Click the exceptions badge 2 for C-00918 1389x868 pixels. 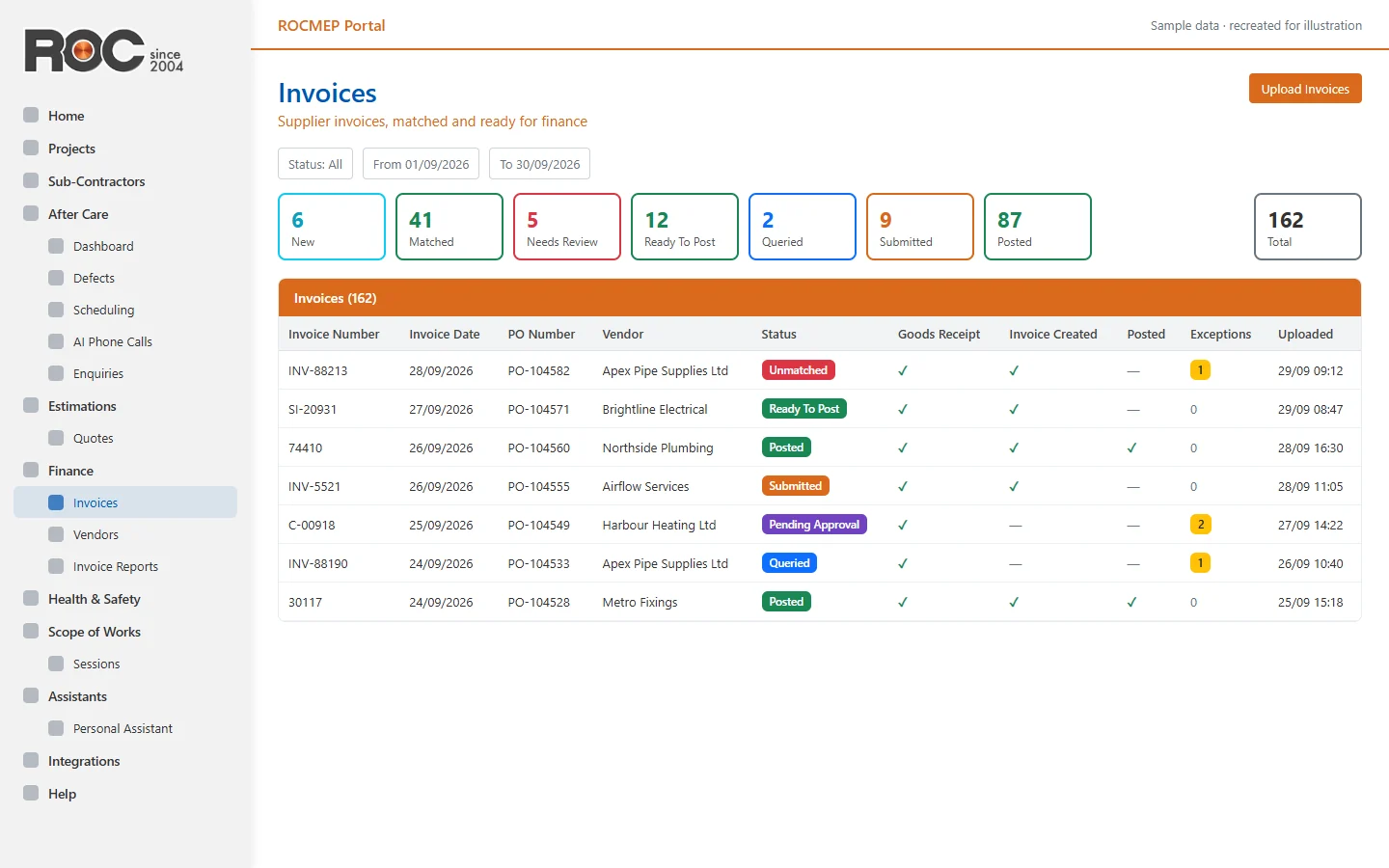[1200, 525]
